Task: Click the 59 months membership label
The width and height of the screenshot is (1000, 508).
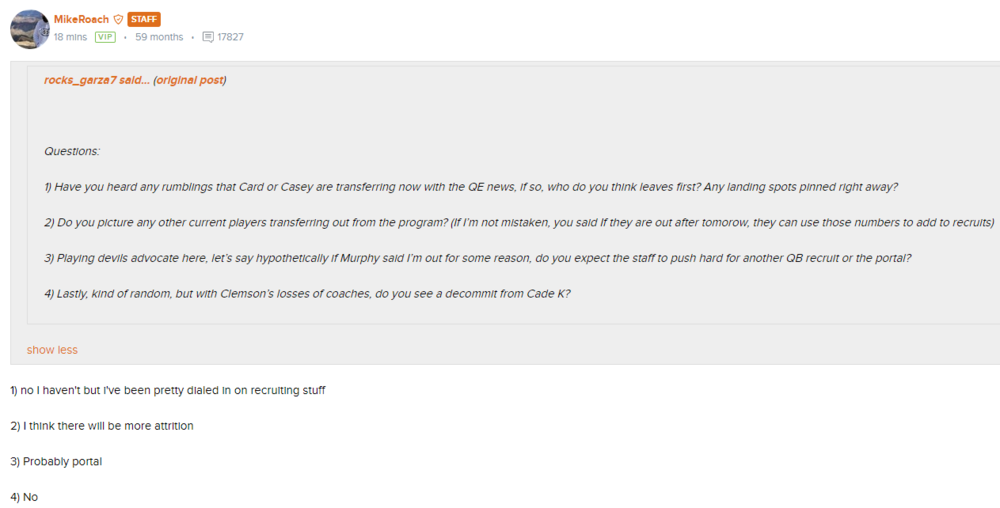Action: pyautogui.click(x=159, y=37)
